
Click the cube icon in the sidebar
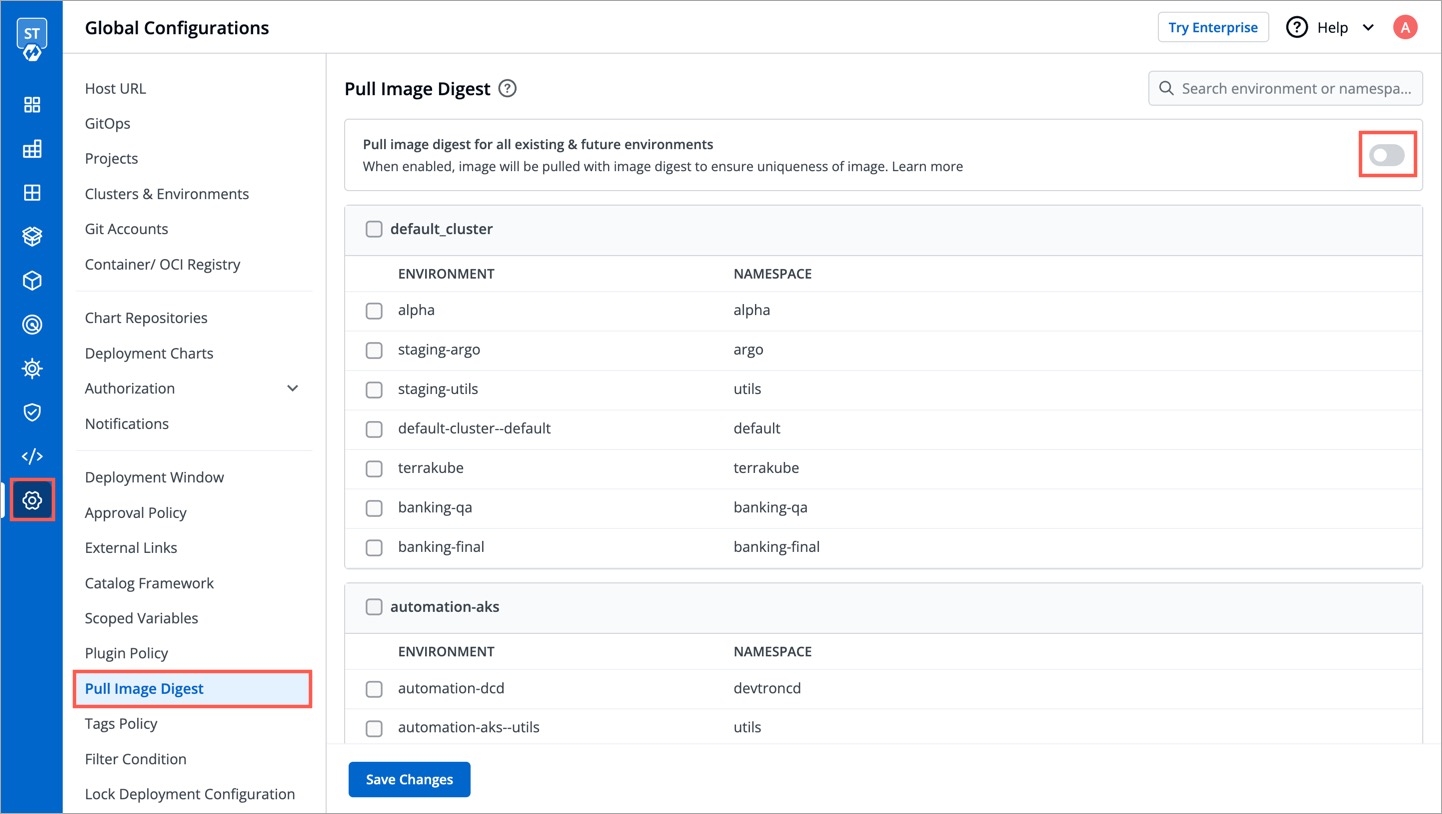32,281
